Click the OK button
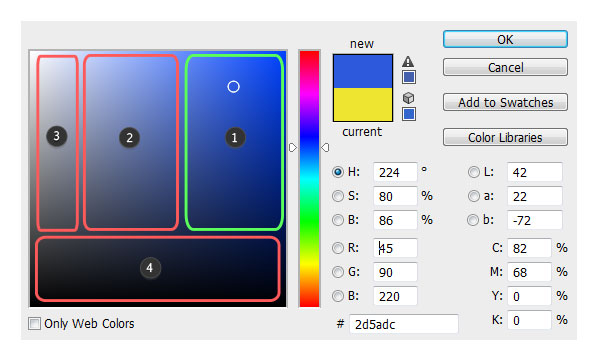The image size is (600, 362). click(x=505, y=39)
